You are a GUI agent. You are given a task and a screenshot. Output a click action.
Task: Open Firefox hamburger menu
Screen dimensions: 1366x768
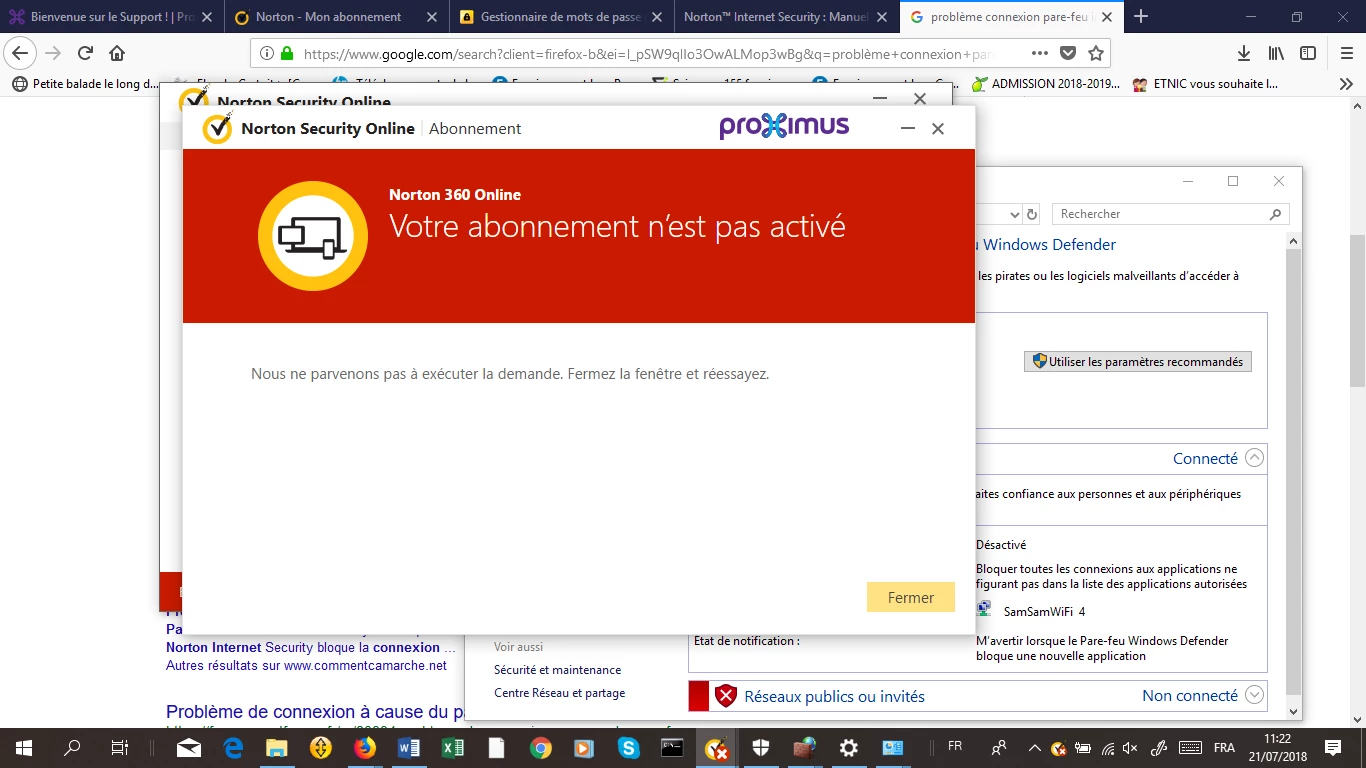1346,53
